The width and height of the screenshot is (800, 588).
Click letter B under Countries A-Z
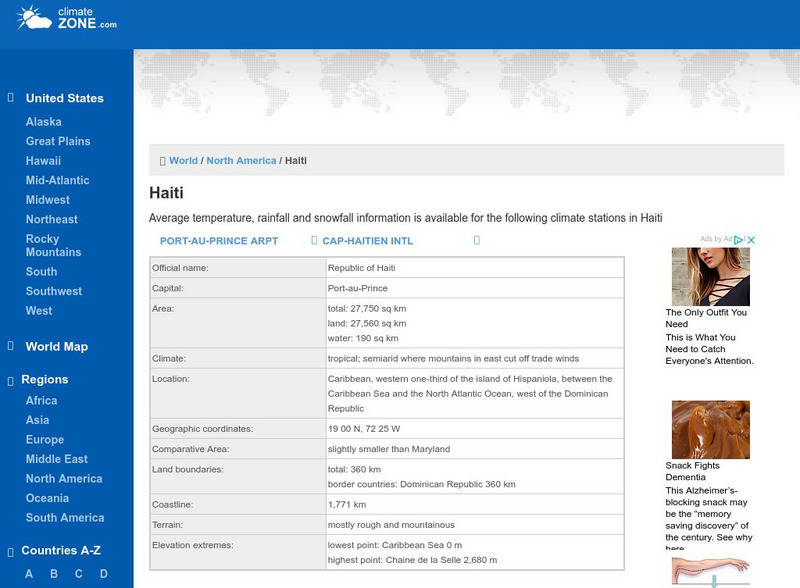click(53, 574)
